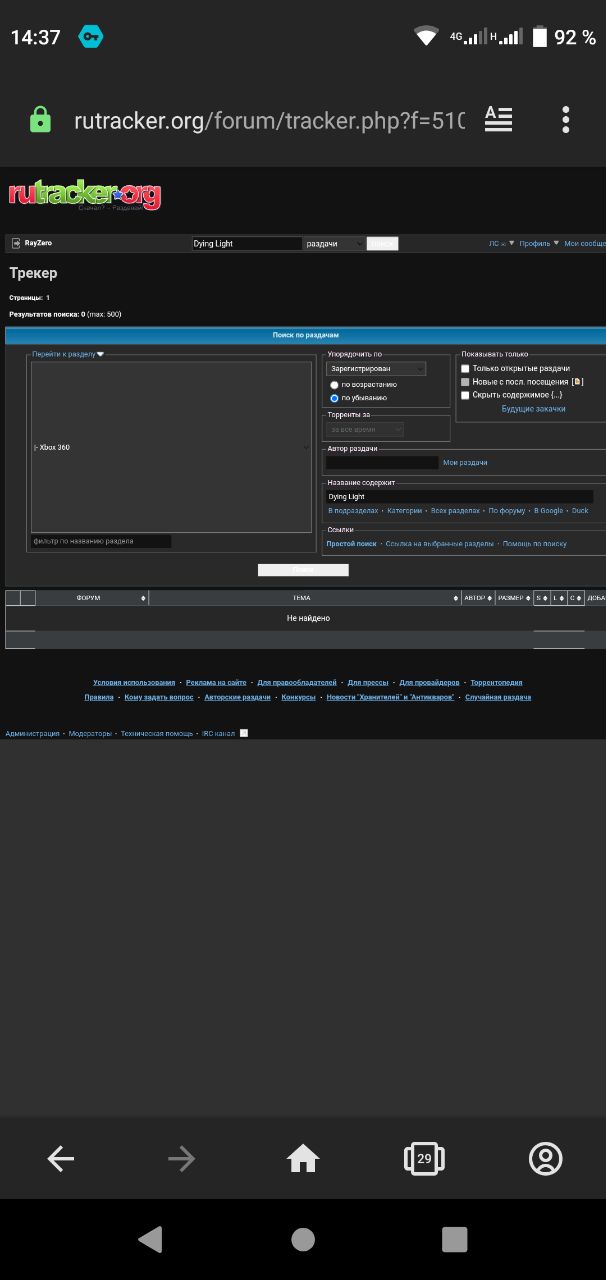
Task: Open 'Торрентопедия' footer link
Action: point(496,683)
